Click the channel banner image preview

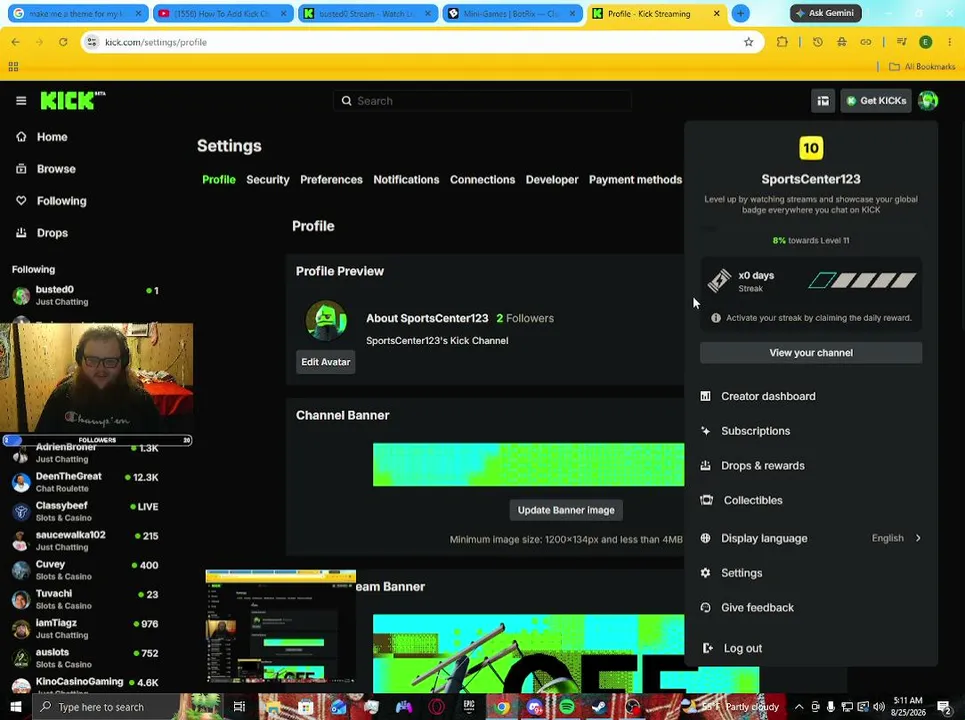coord(528,465)
